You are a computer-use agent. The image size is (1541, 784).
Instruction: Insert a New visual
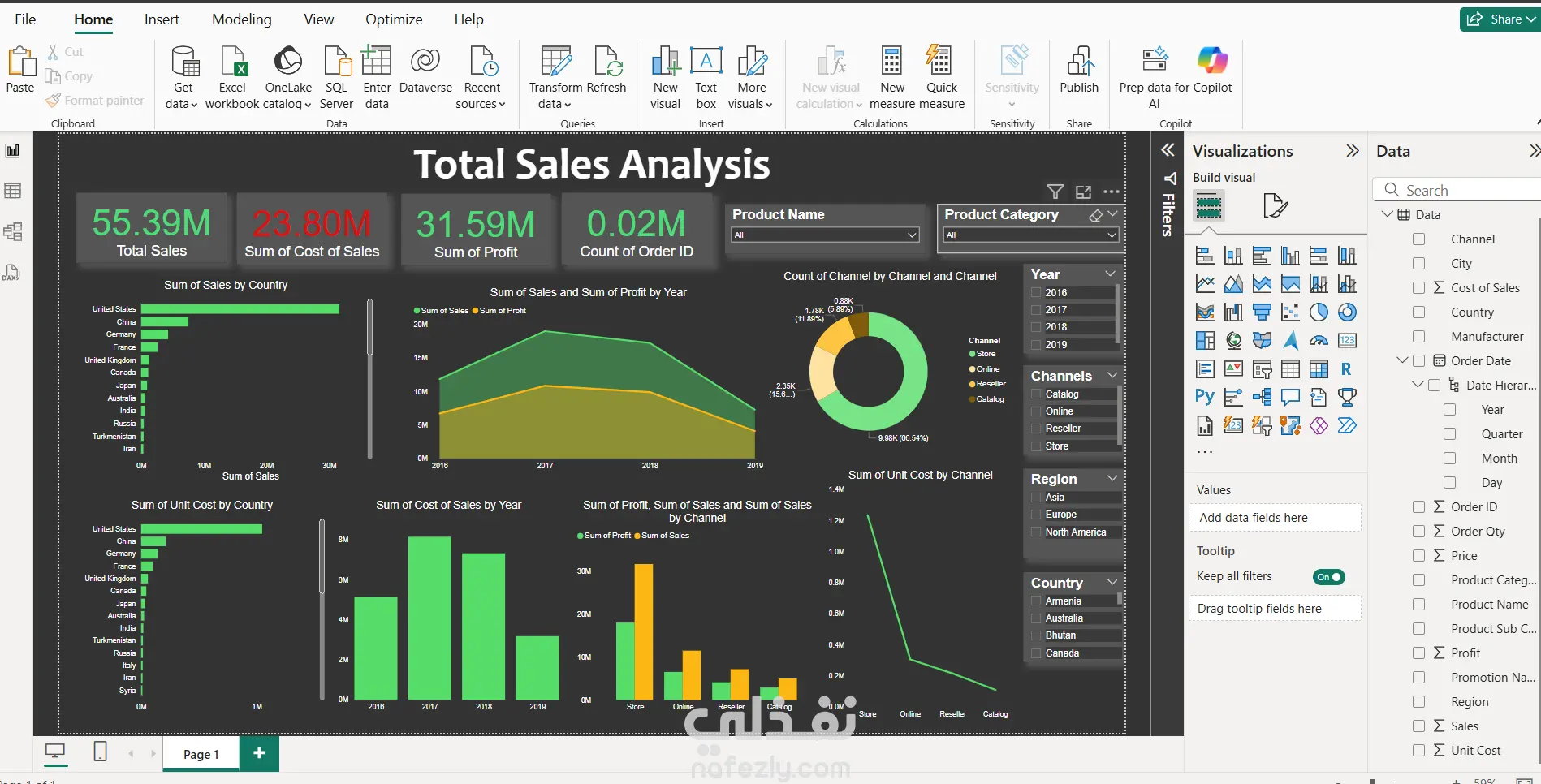click(x=665, y=78)
